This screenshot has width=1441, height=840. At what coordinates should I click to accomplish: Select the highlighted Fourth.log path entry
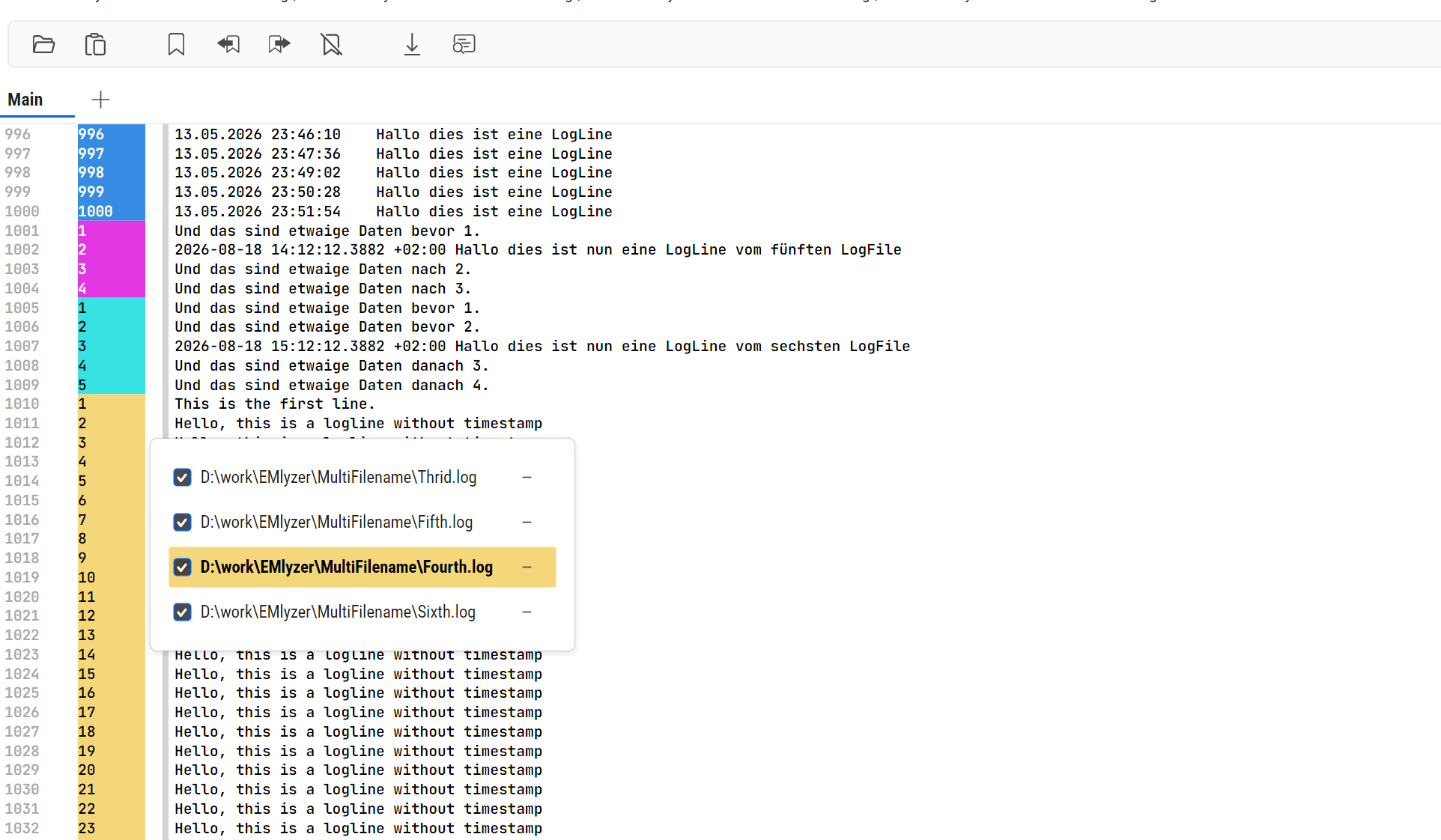click(347, 567)
